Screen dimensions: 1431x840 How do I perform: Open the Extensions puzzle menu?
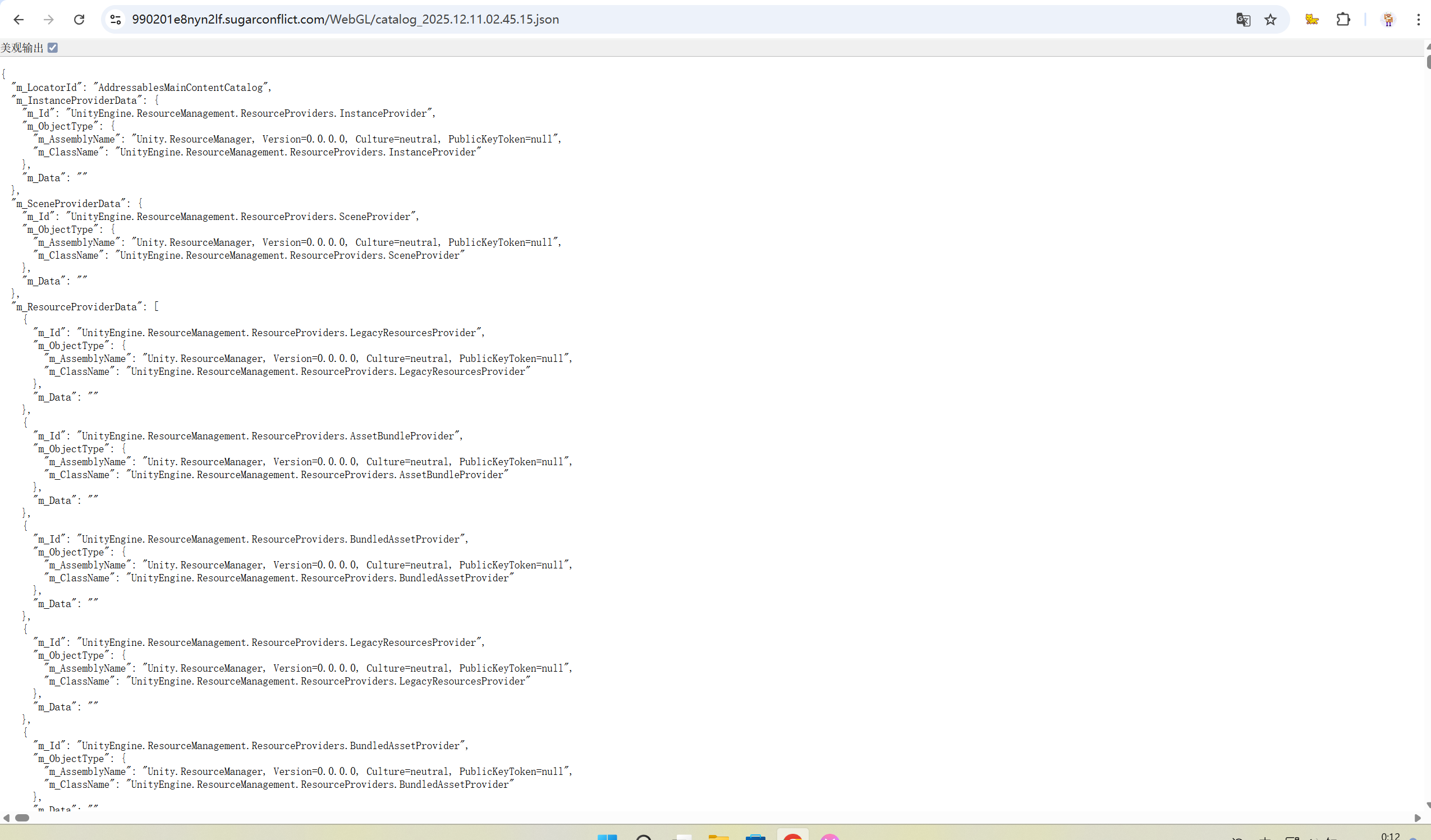click(x=1343, y=19)
